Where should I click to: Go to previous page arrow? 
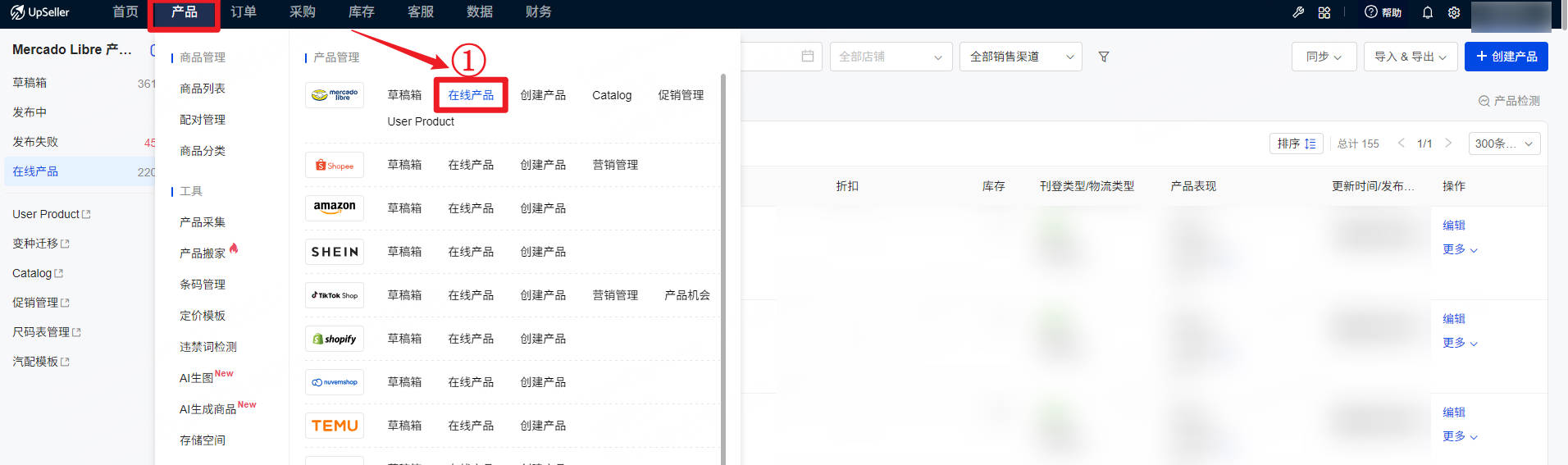(1401, 143)
